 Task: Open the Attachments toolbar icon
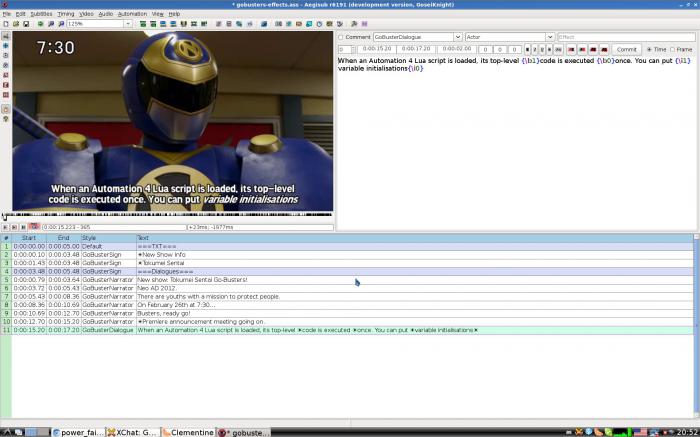(239, 24)
